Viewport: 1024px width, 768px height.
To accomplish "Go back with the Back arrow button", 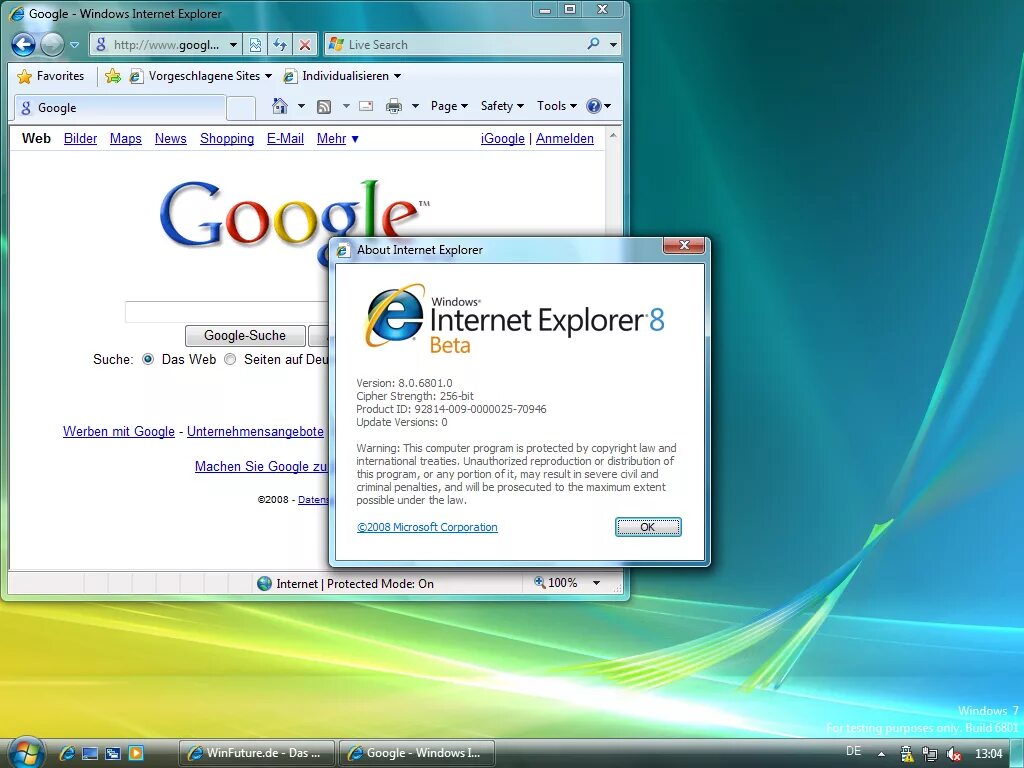I will (24, 44).
